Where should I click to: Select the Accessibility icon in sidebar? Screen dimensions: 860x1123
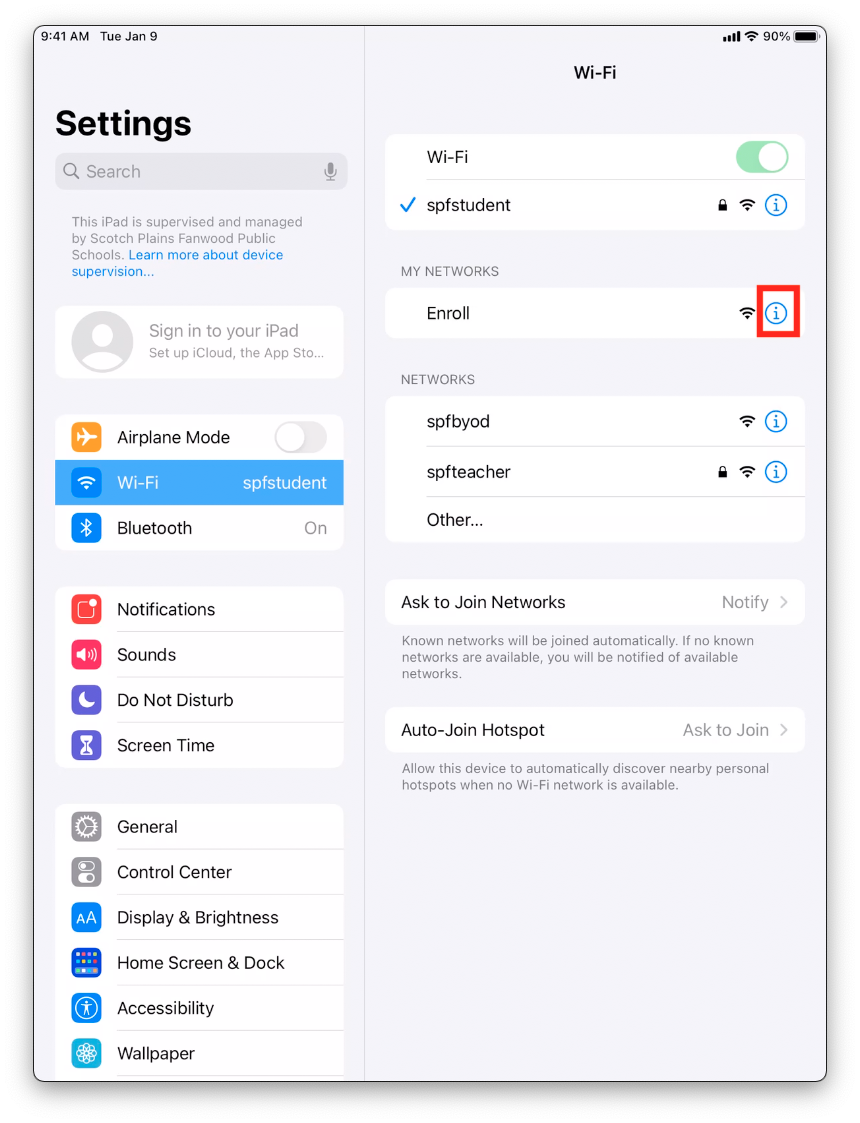(x=86, y=1008)
